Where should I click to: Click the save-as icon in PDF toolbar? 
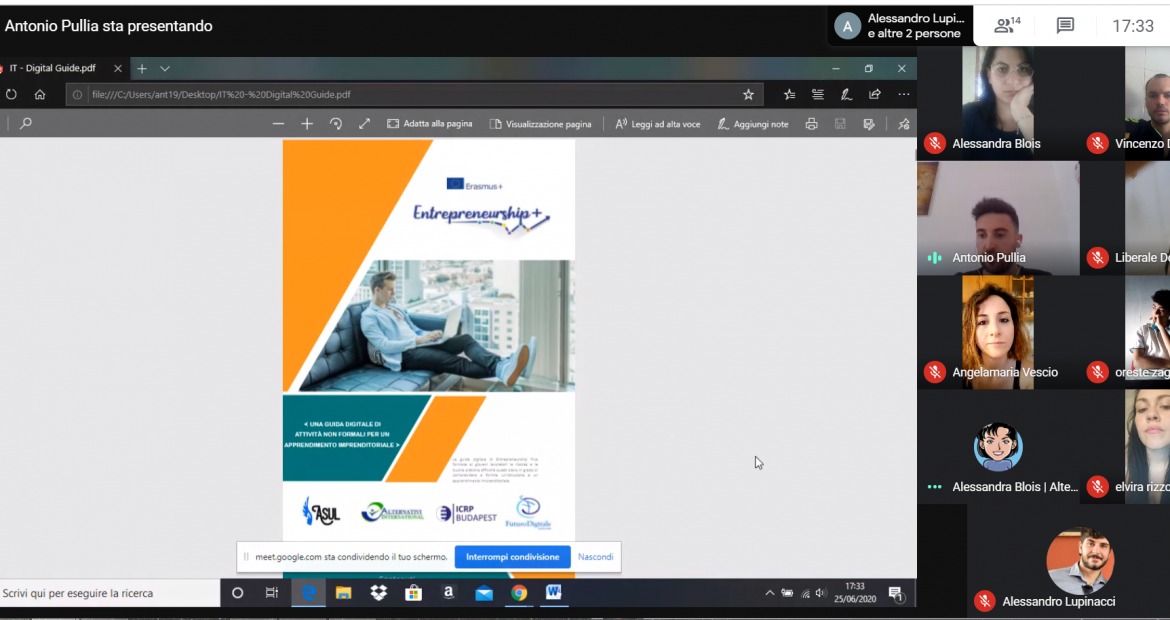[869, 124]
